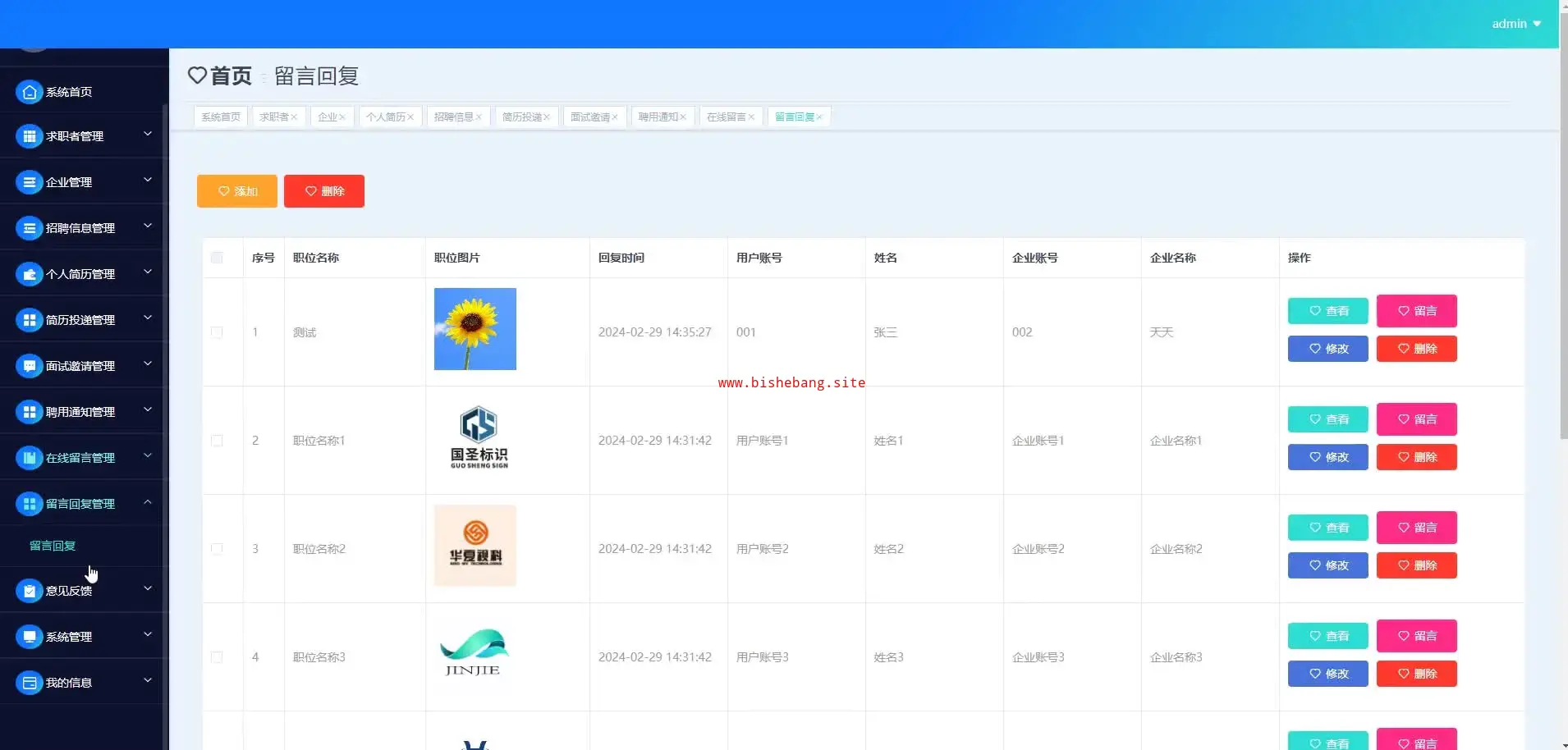
Task: Open the 留言回复 submenu item
Action: 53,546
